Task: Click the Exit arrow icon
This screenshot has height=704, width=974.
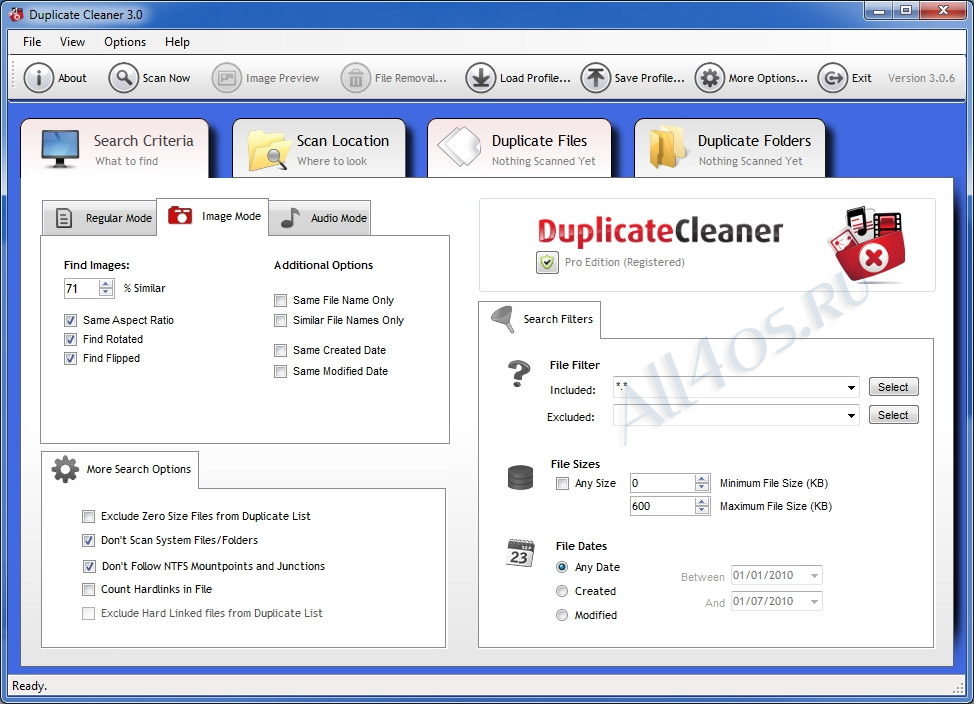Action: pyautogui.click(x=833, y=78)
